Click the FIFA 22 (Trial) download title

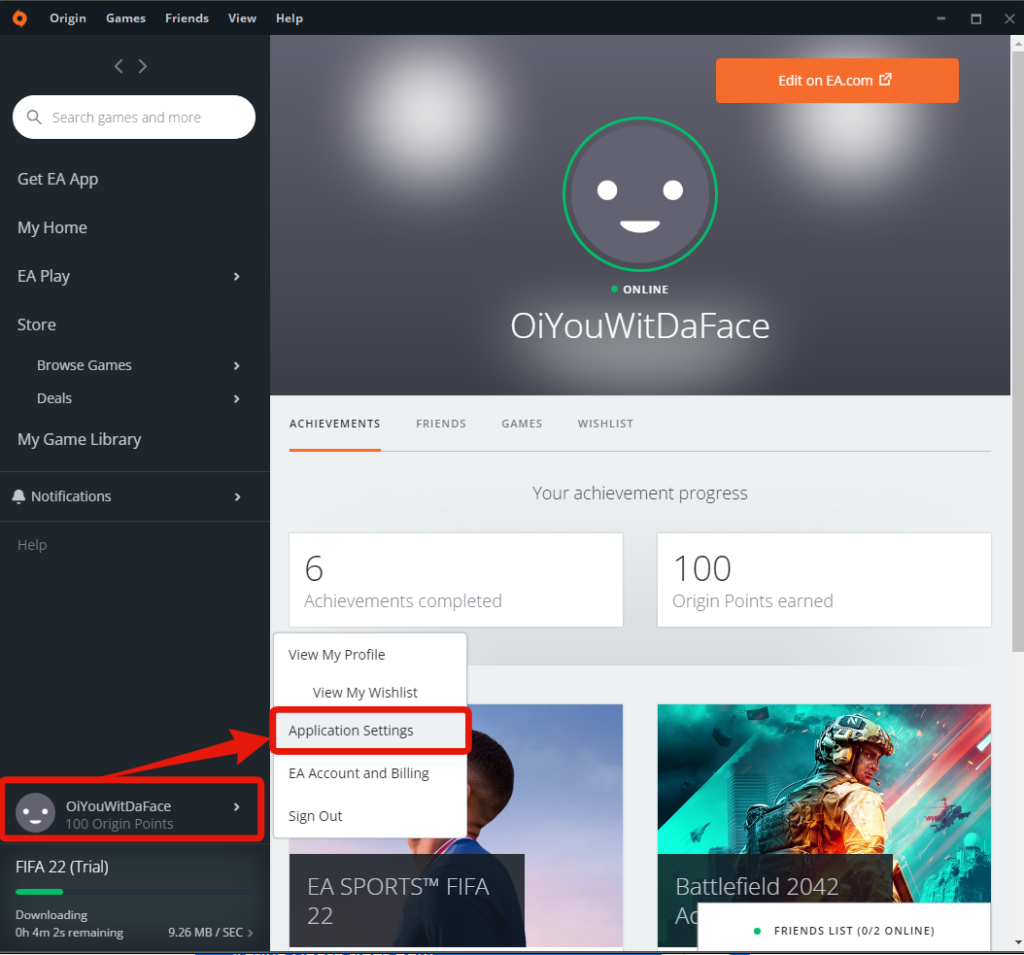62,867
